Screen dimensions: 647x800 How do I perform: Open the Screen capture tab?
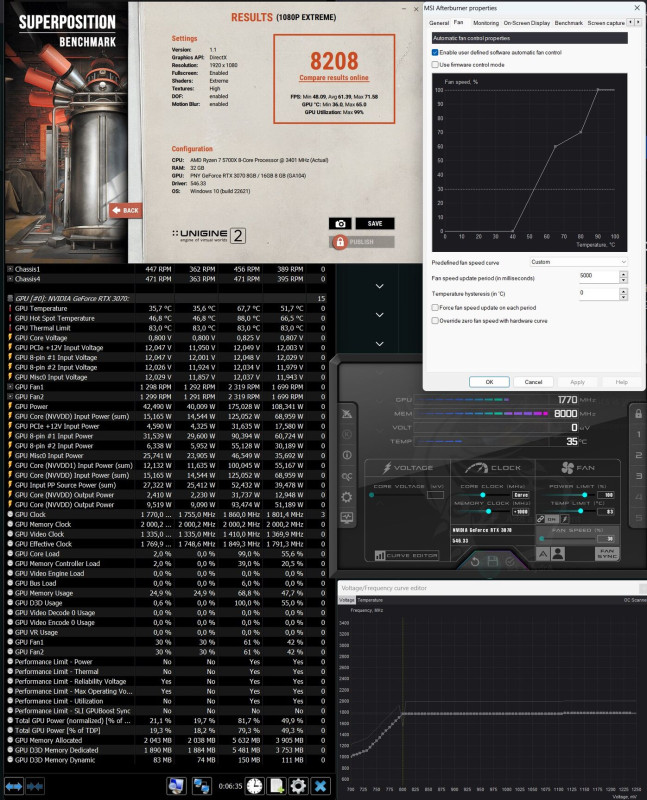point(606,23)
